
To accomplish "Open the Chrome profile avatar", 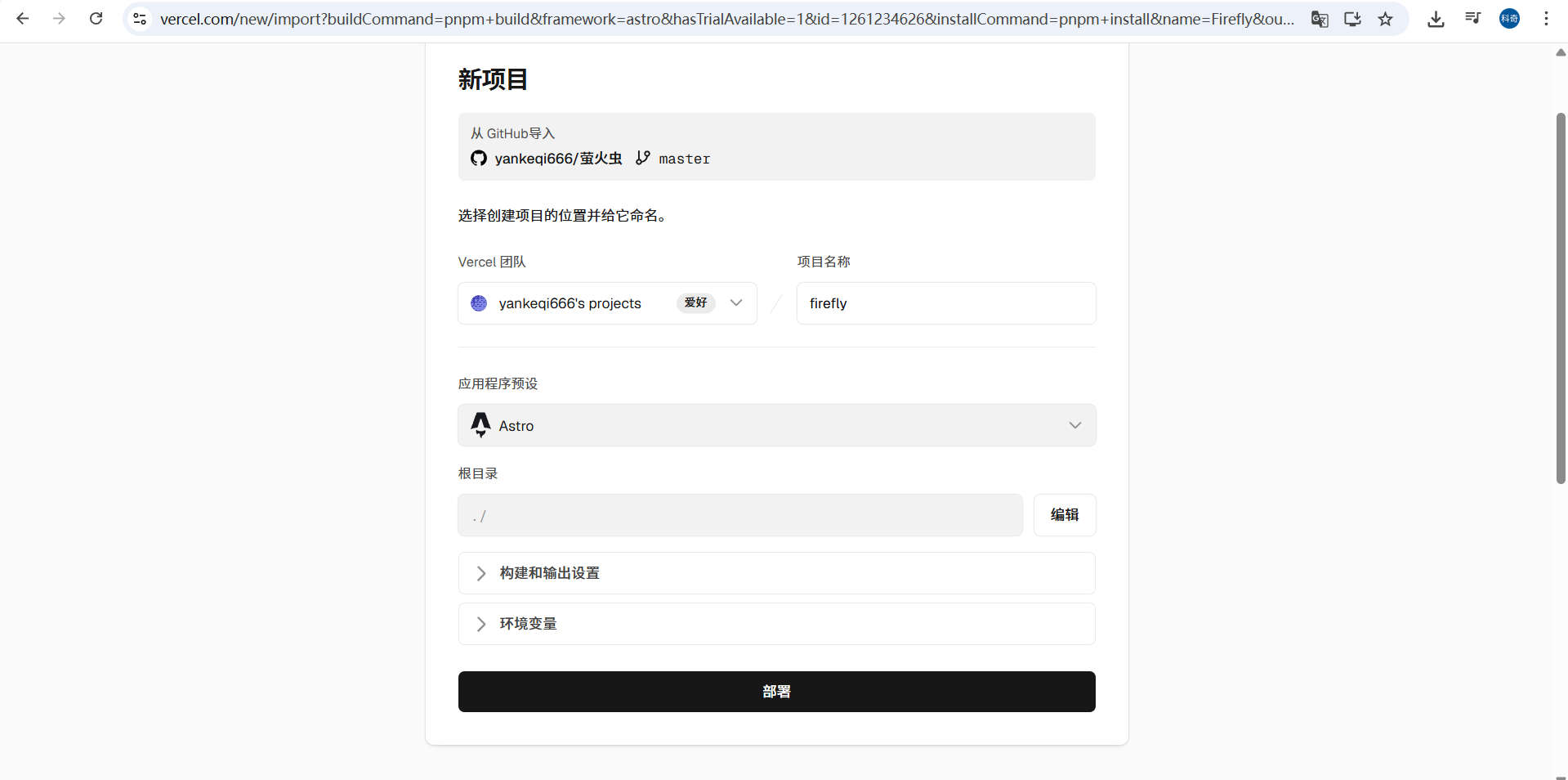I will pyautogui.click(x=1509, y=19).
